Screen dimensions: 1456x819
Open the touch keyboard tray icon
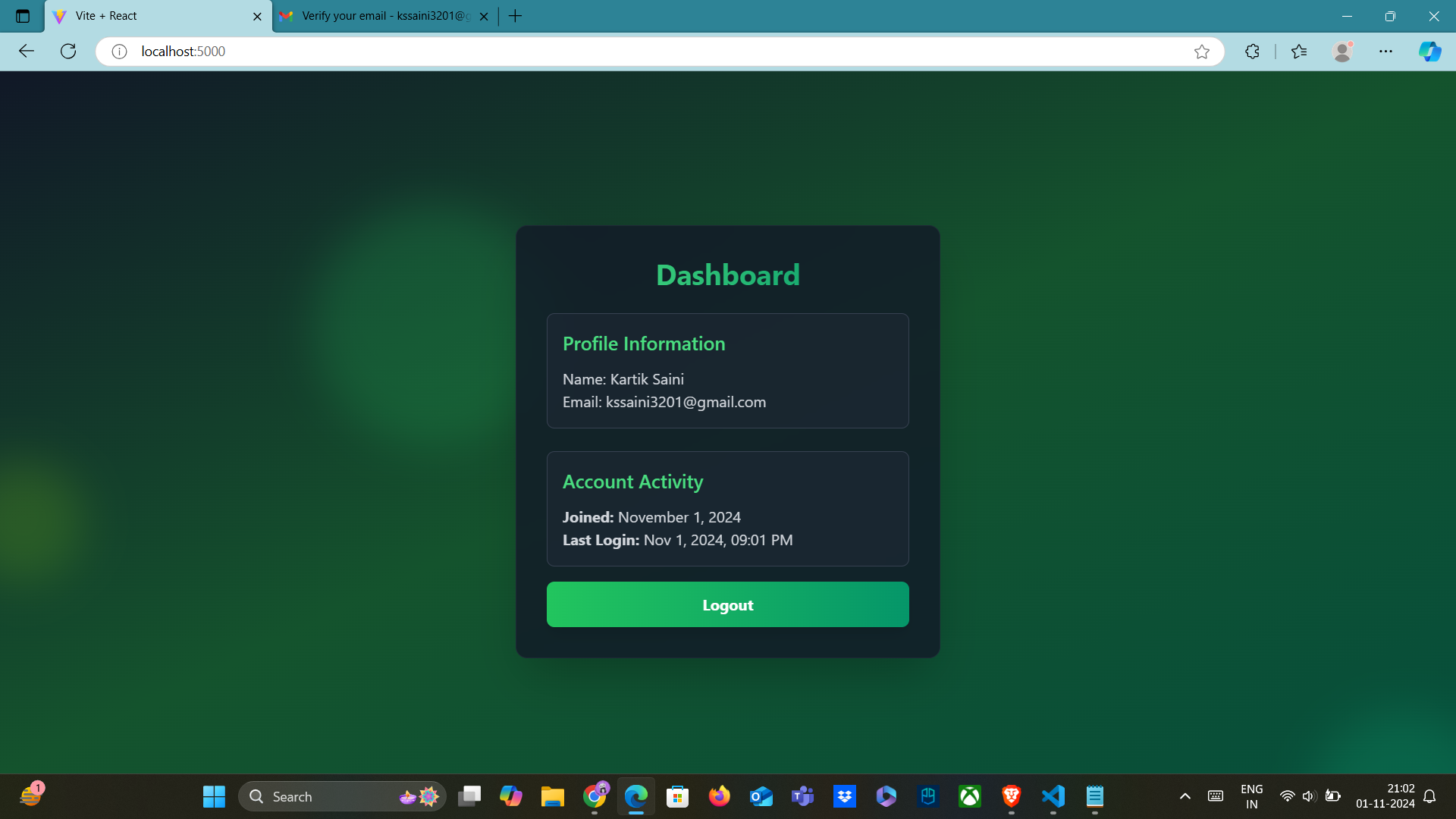1216,796
